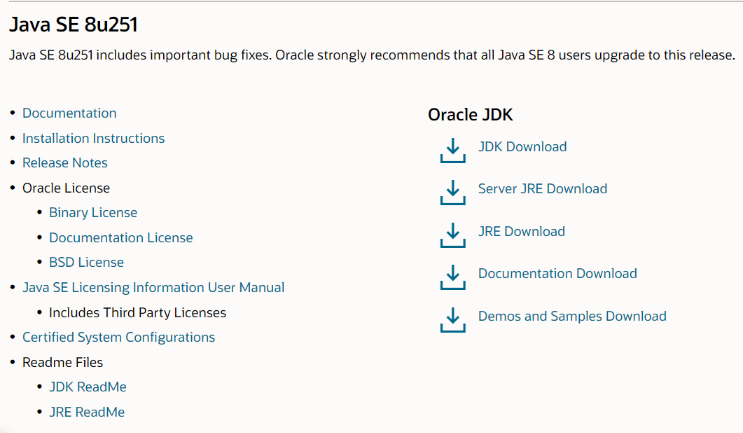Click download icon beside JRE Download
The width and height of the screenshot is (743, 433).
click(x=453, y=234)
